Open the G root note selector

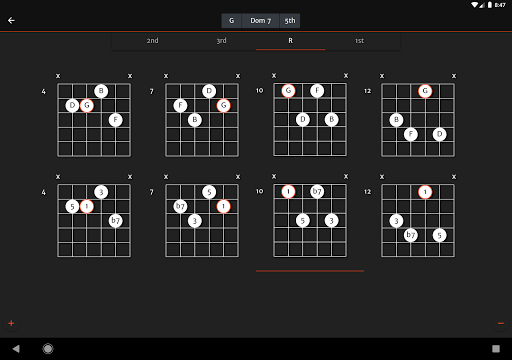click(231, 21)
